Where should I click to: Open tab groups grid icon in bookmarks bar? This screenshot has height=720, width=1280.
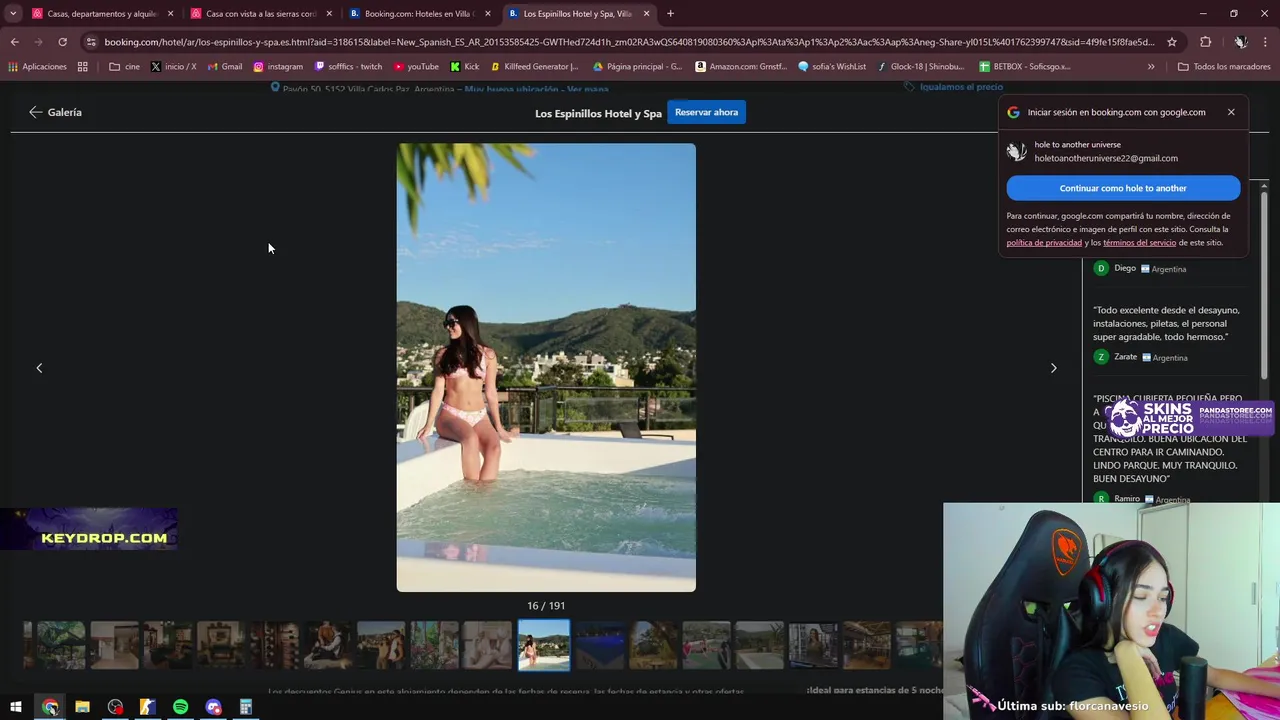tap(83, 67)
